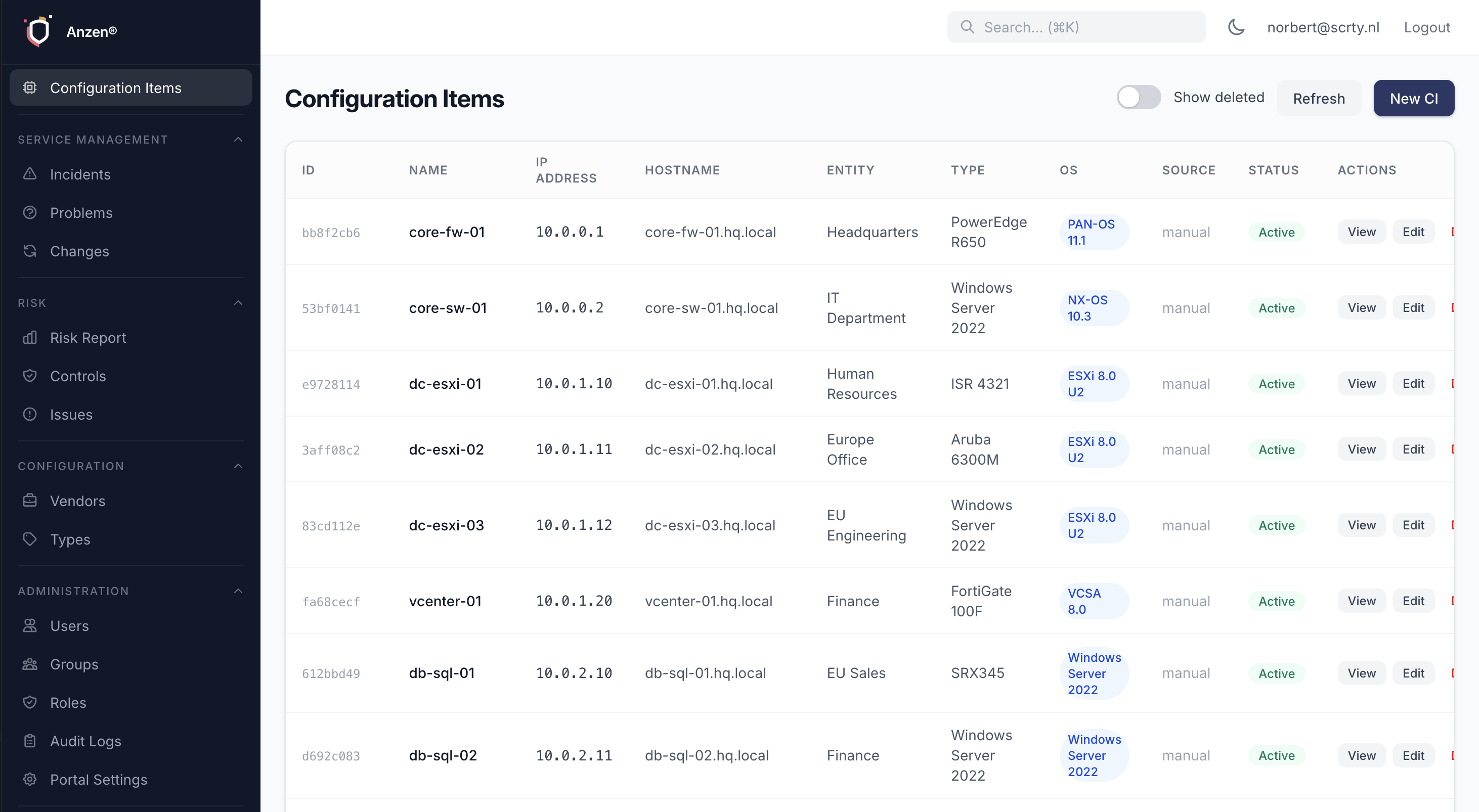Select the Configuration Items sidebar icon
The image size is (1479, 812).
pos(30,87)
